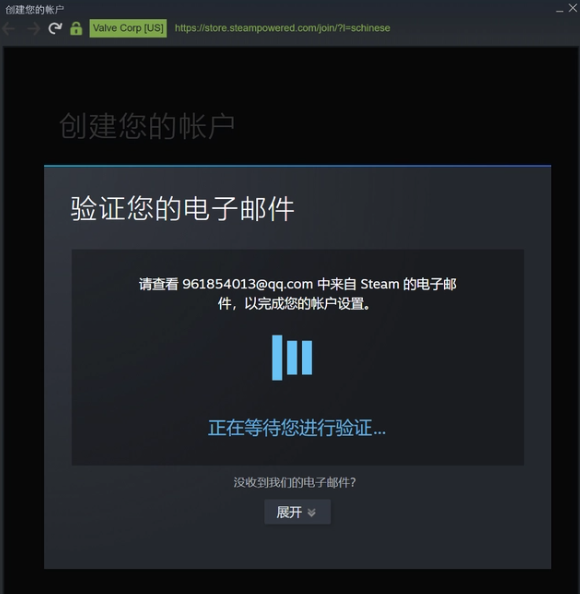This screenshot has width=580, height=594.
Task: Click the double chevron beside 展开
Action: [311, 513]
